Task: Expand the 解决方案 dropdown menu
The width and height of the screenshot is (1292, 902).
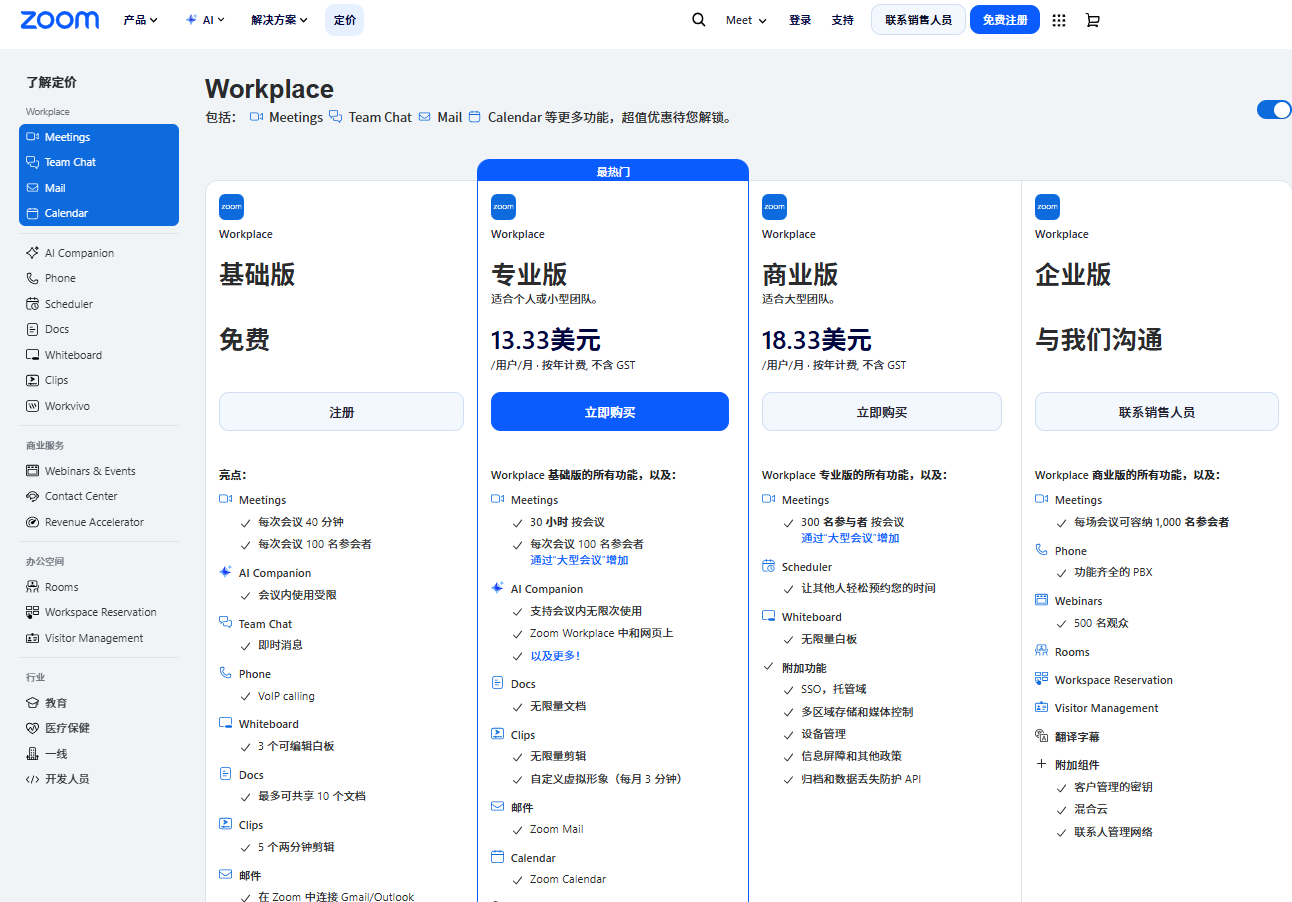Action: pos(279,20)
